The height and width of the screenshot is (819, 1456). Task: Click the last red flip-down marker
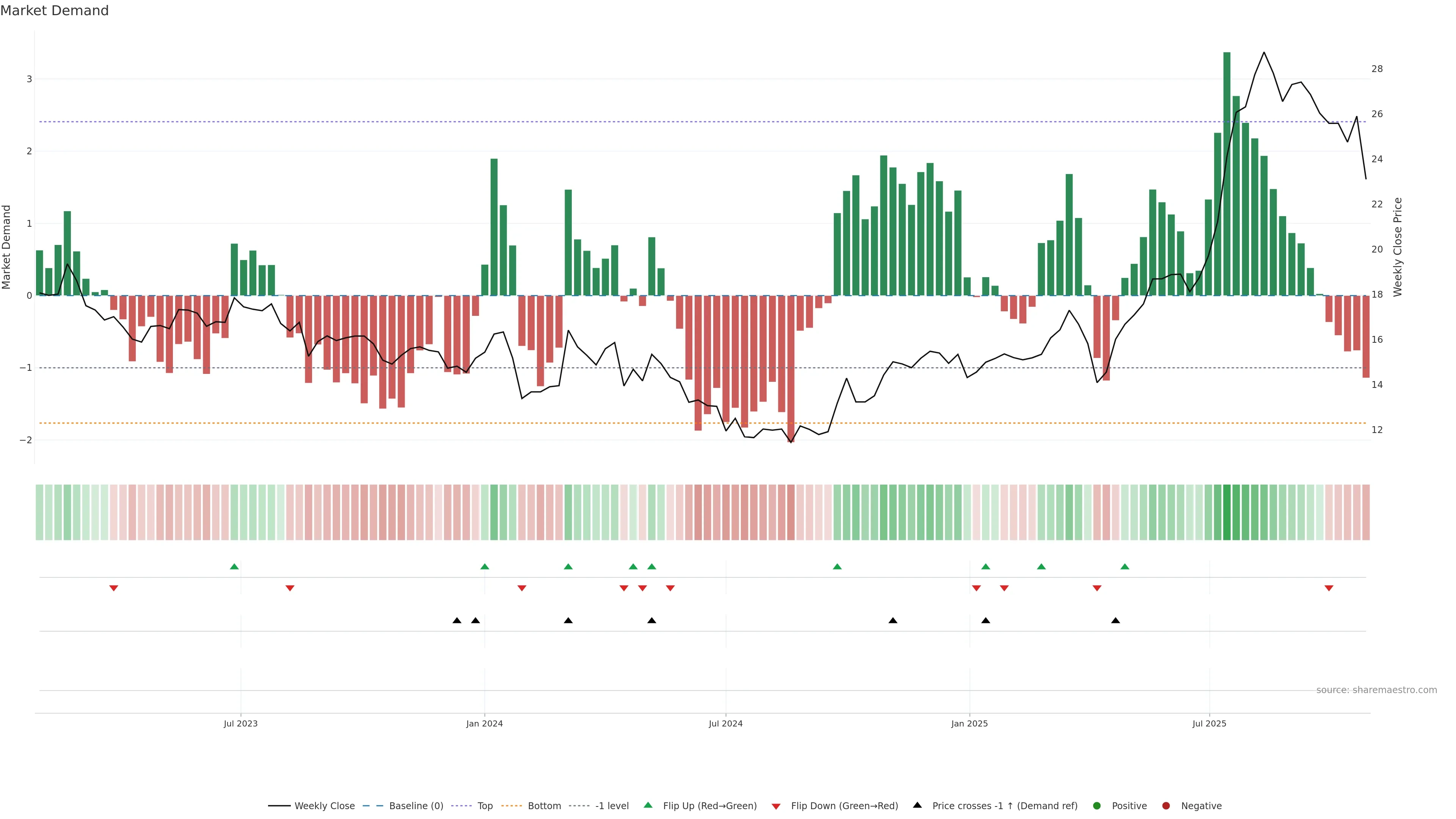[x=1328, y=588]
